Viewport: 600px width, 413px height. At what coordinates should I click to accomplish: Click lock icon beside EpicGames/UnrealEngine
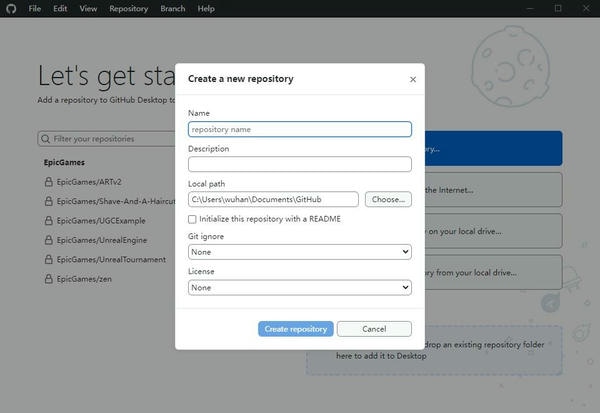[49, 240]
